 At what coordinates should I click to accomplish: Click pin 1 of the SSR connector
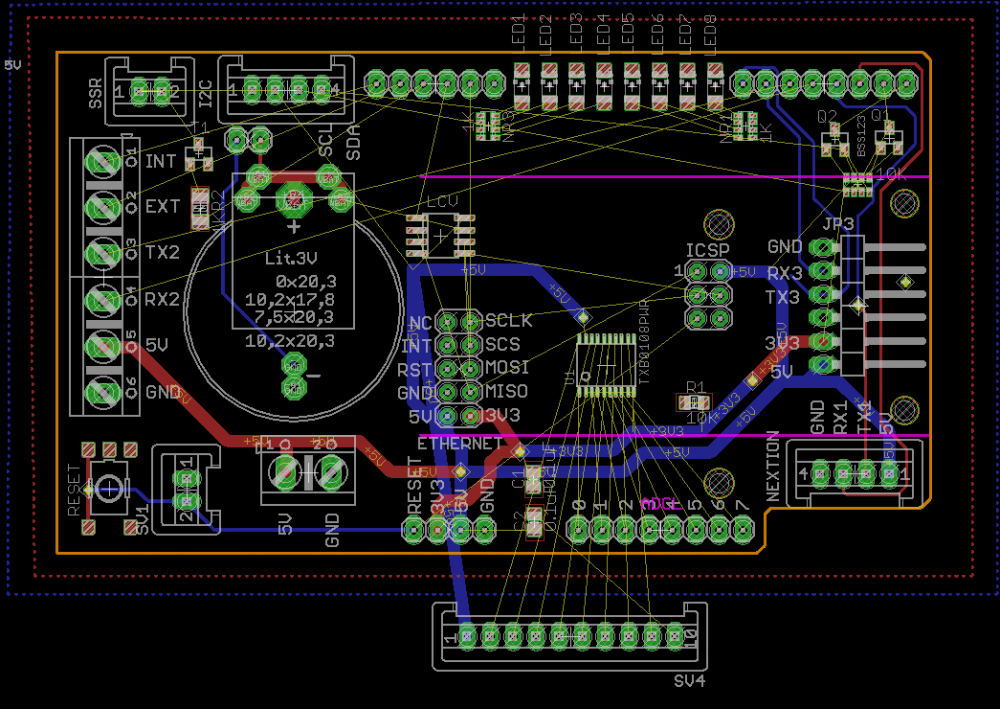140,91
